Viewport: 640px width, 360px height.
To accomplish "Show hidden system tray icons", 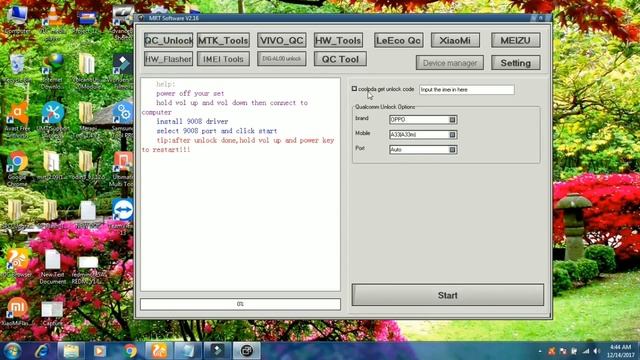I will 540,351.
